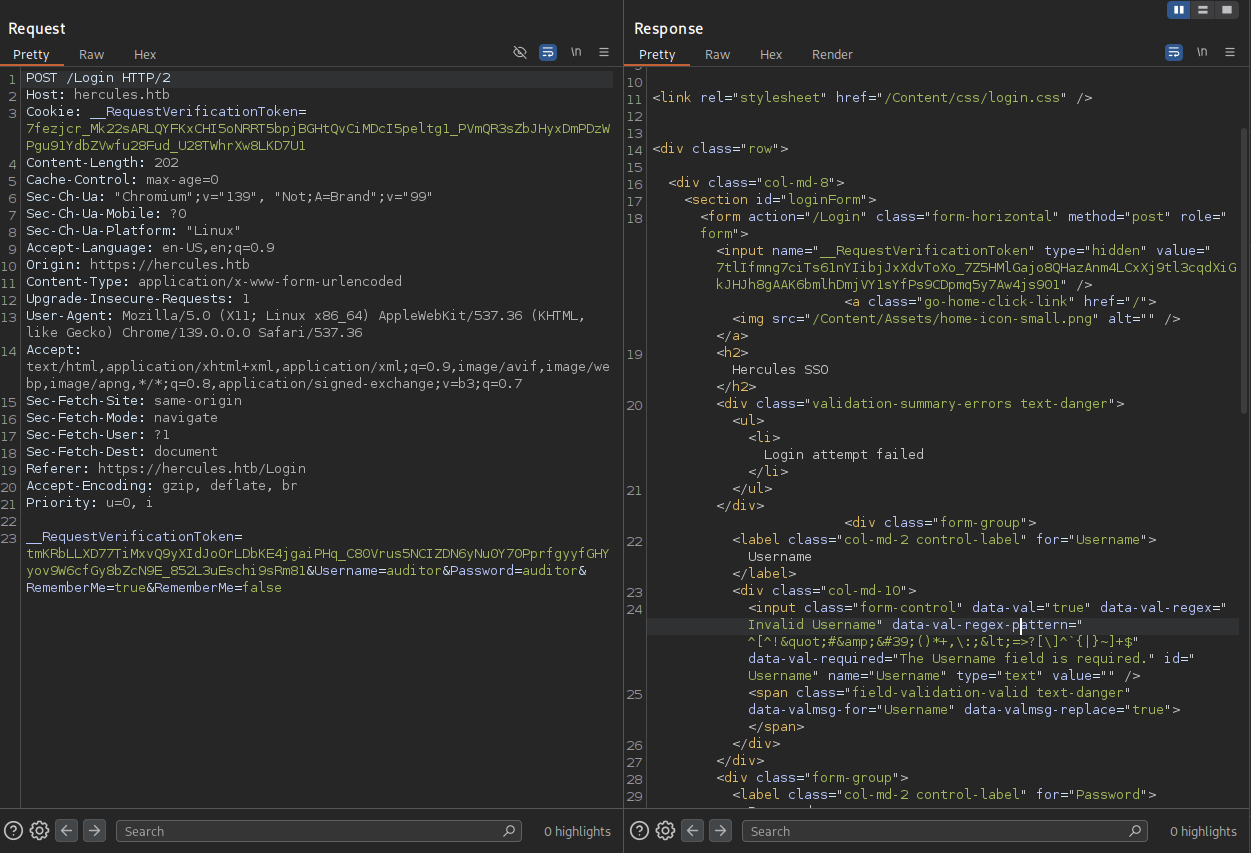
Task: Open the Response panel hamburger menu
Action: click(1230, 52)
